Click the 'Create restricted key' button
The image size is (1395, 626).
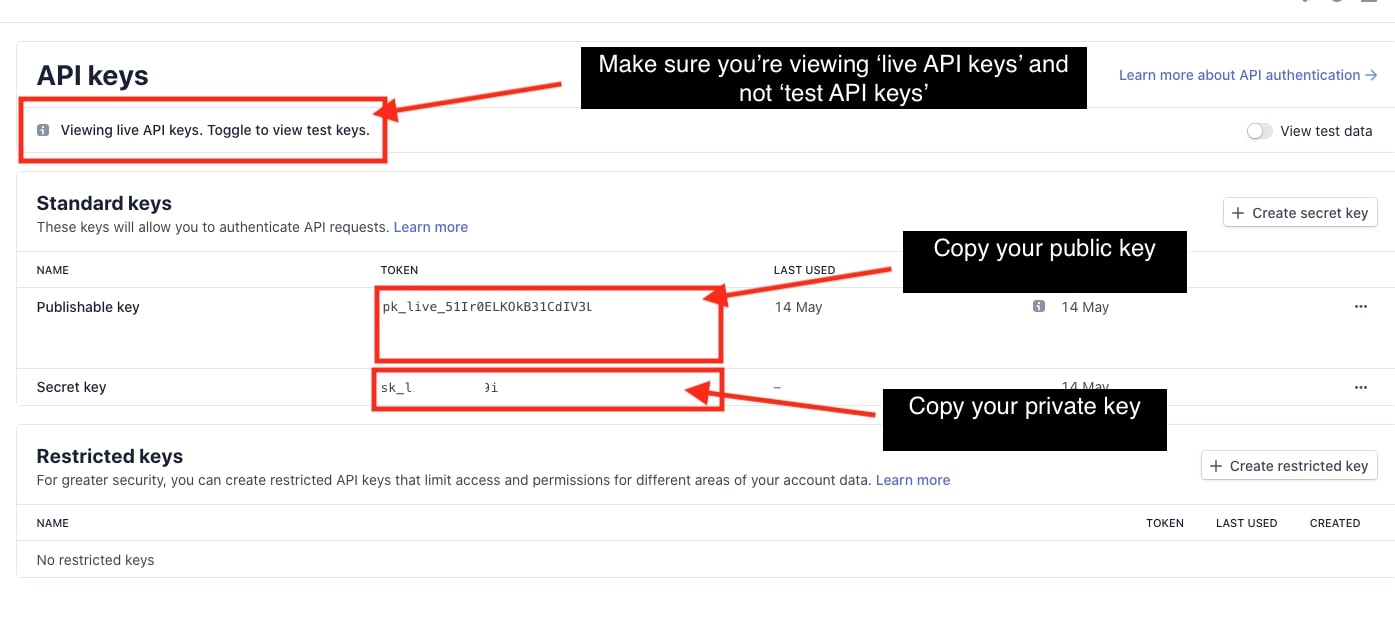[x=1289, y=466]
